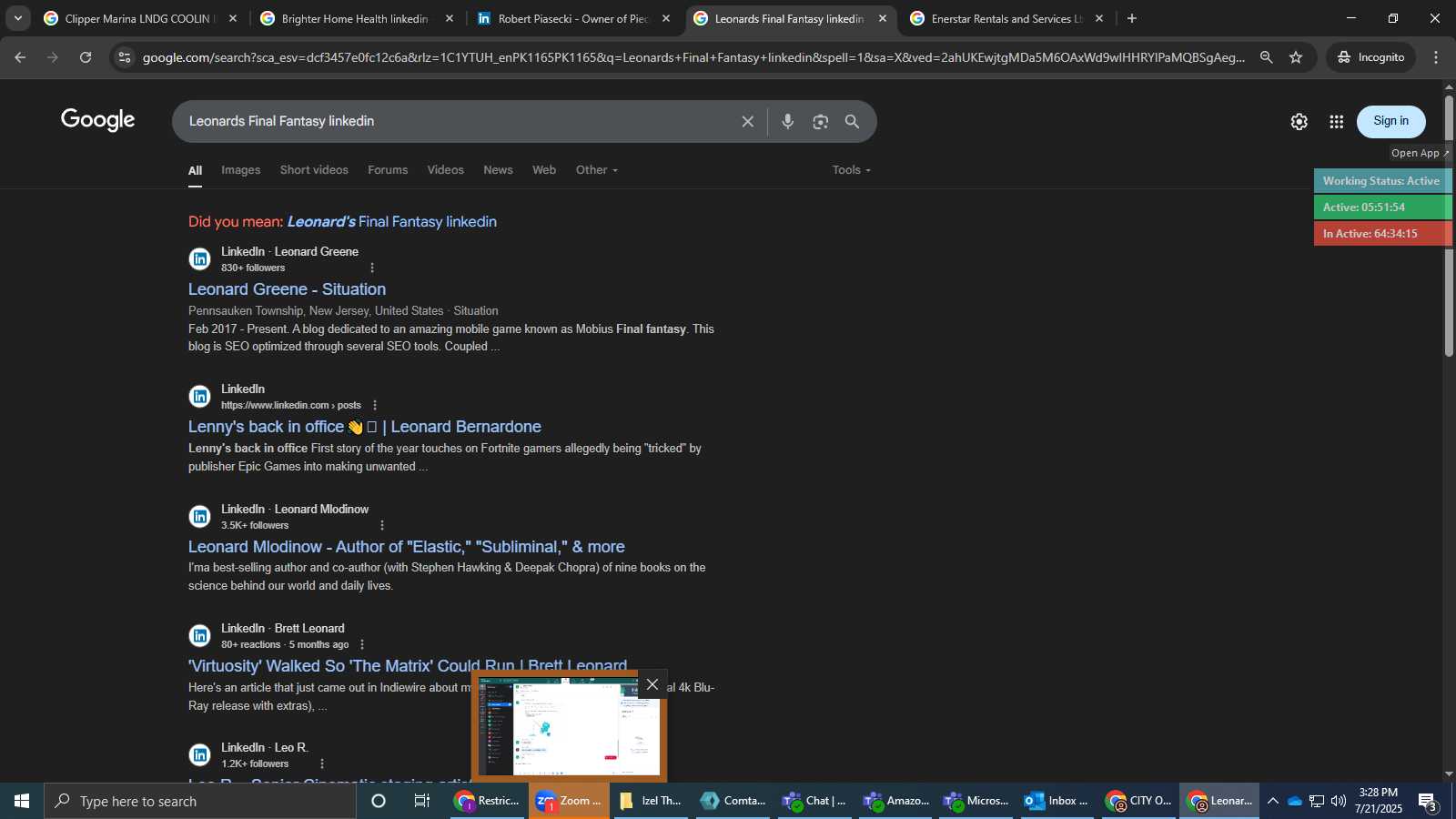The height and width of the screenshot is (819, 1456).
Task: Bookmark this page with star icon
Action: coord(1296,57)
